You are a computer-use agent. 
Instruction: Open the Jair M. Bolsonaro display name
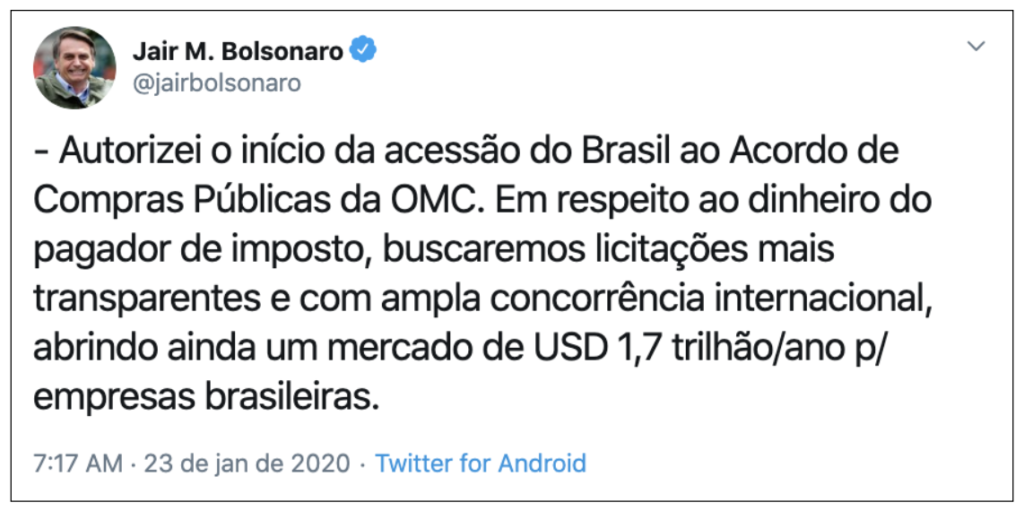pyautogui.click(x=238, y=51)
